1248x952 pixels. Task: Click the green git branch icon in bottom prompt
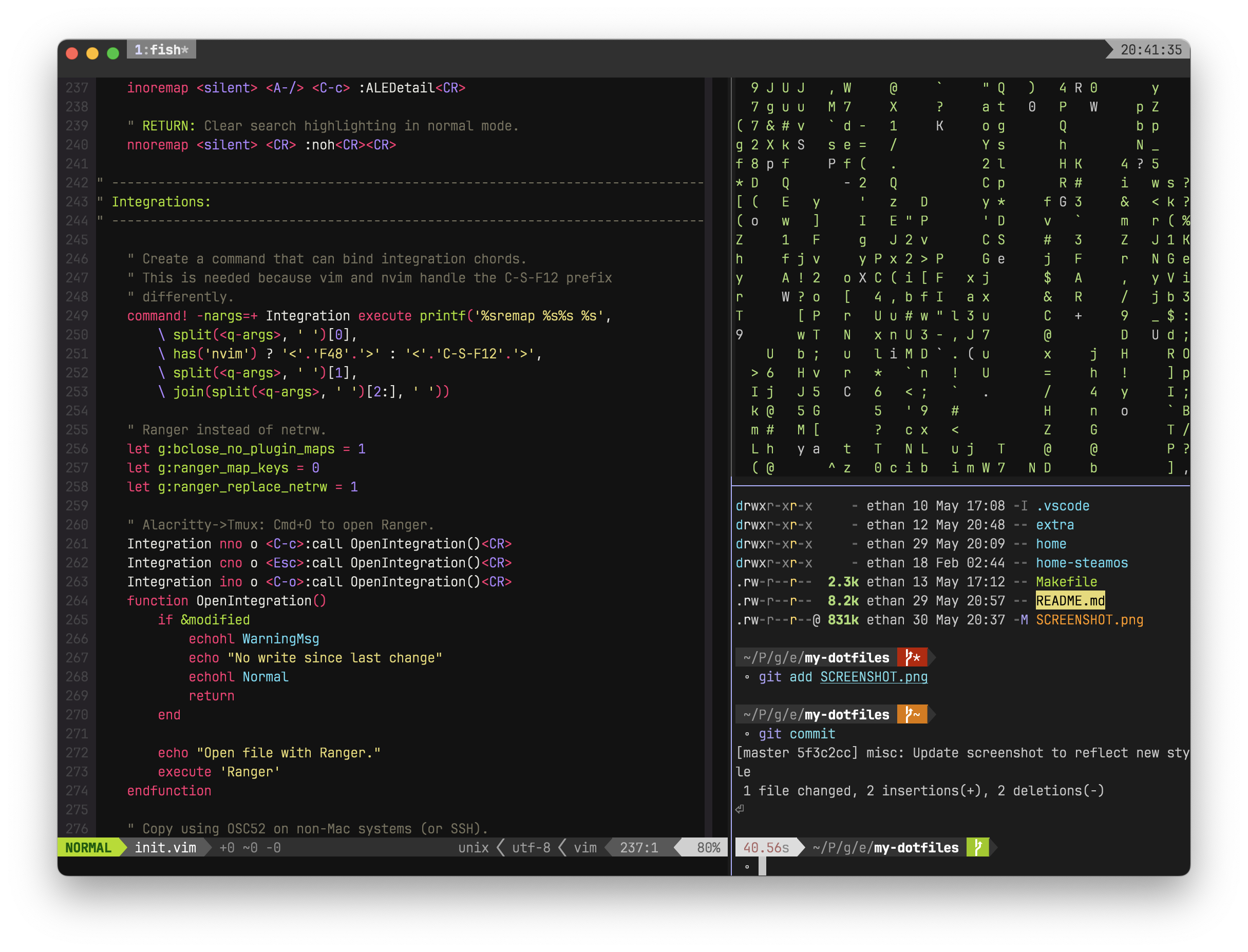pyautogui.click(x=977, y=848)
